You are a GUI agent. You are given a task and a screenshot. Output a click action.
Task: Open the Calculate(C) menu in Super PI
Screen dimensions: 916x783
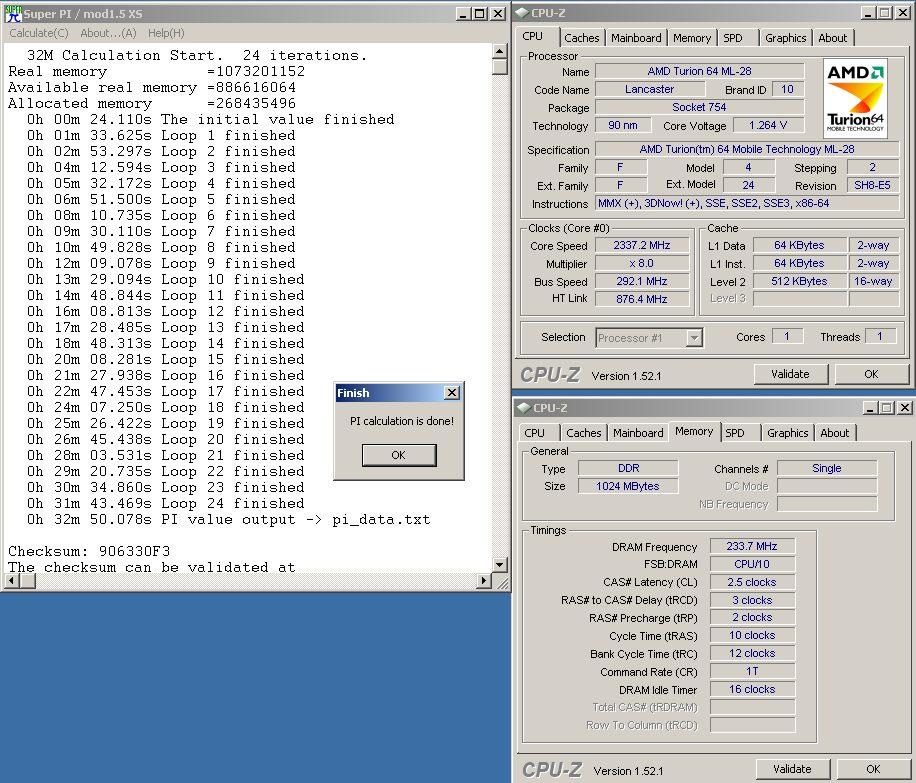coord(39,33)
